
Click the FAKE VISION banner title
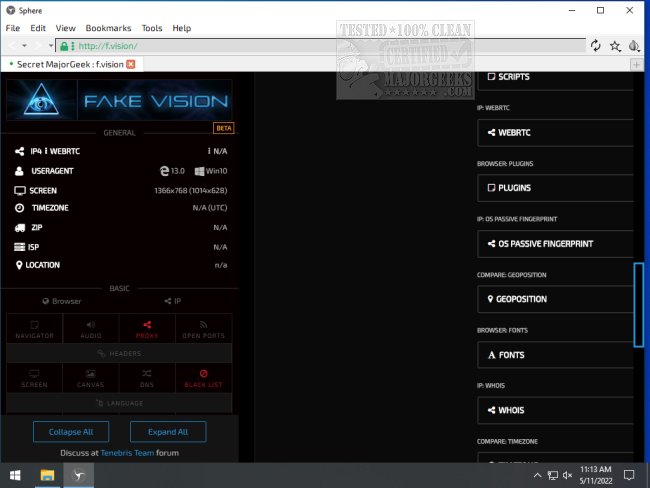(x=156, y=101)
